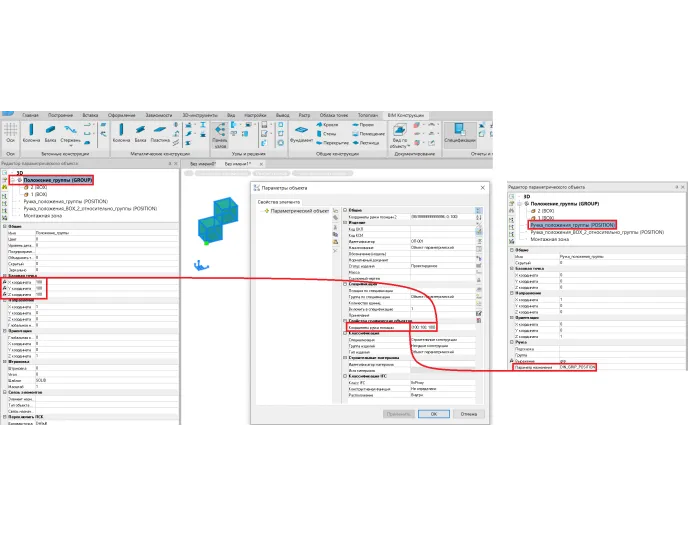Screen dimensions: 688x537
Task: Choose the Перекрытие tool
Action: [x=332, y=143]
